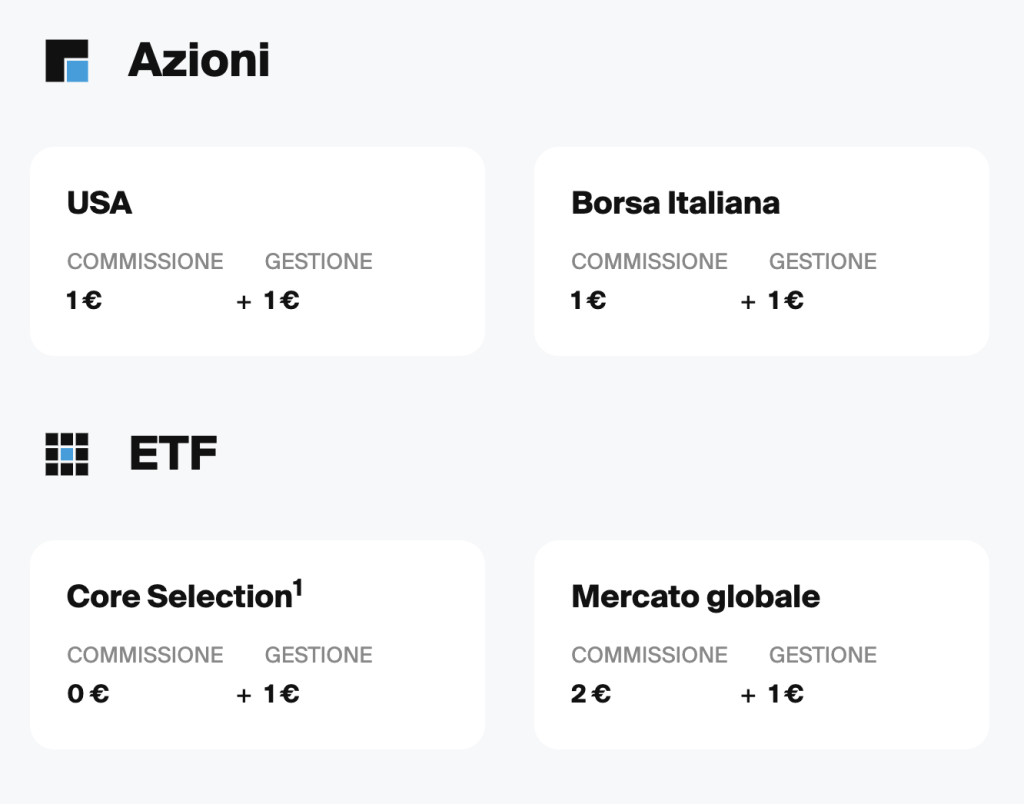Click the 1 € gestione value in USA card
Screen dimensions: 1024x804
(x=281, y=300)
